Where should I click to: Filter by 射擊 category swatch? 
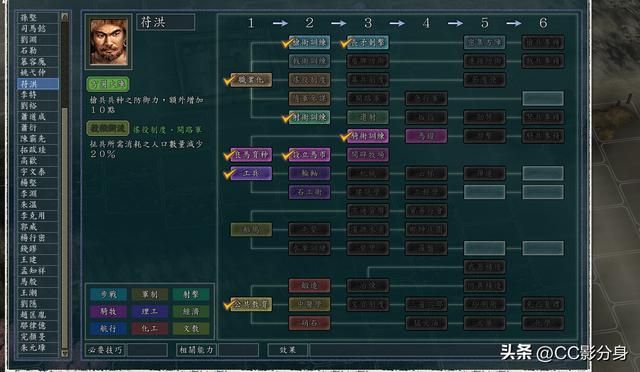[x=191, y=295]
